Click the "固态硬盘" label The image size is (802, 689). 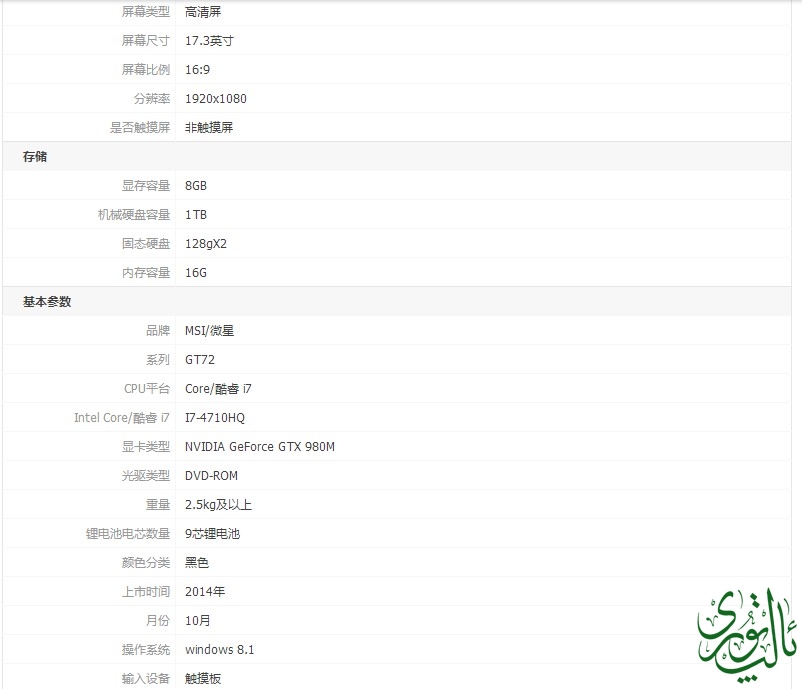click(146, 243)
